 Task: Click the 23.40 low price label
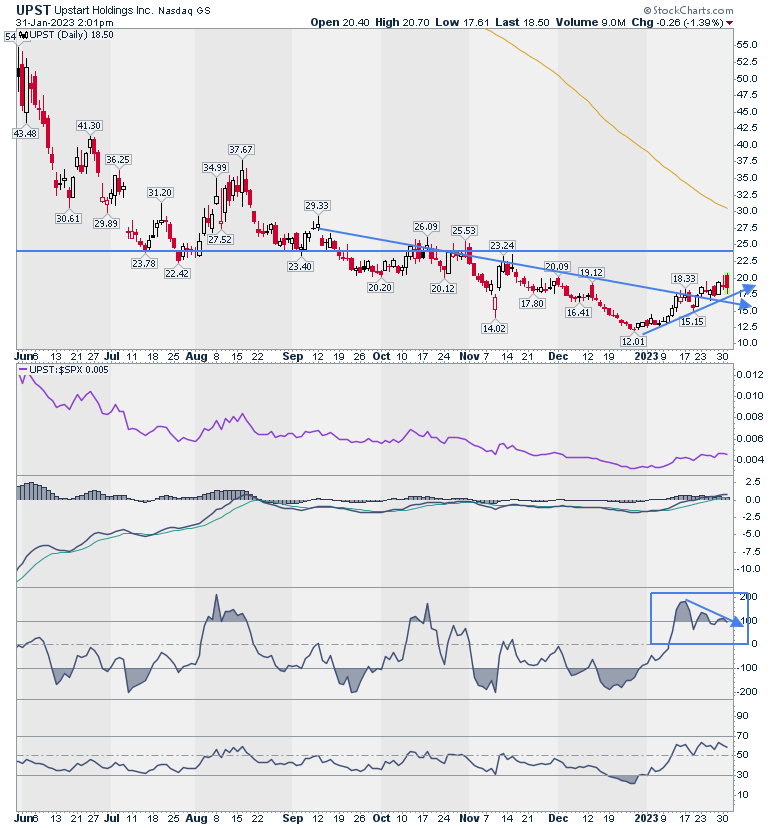(300, 266)
